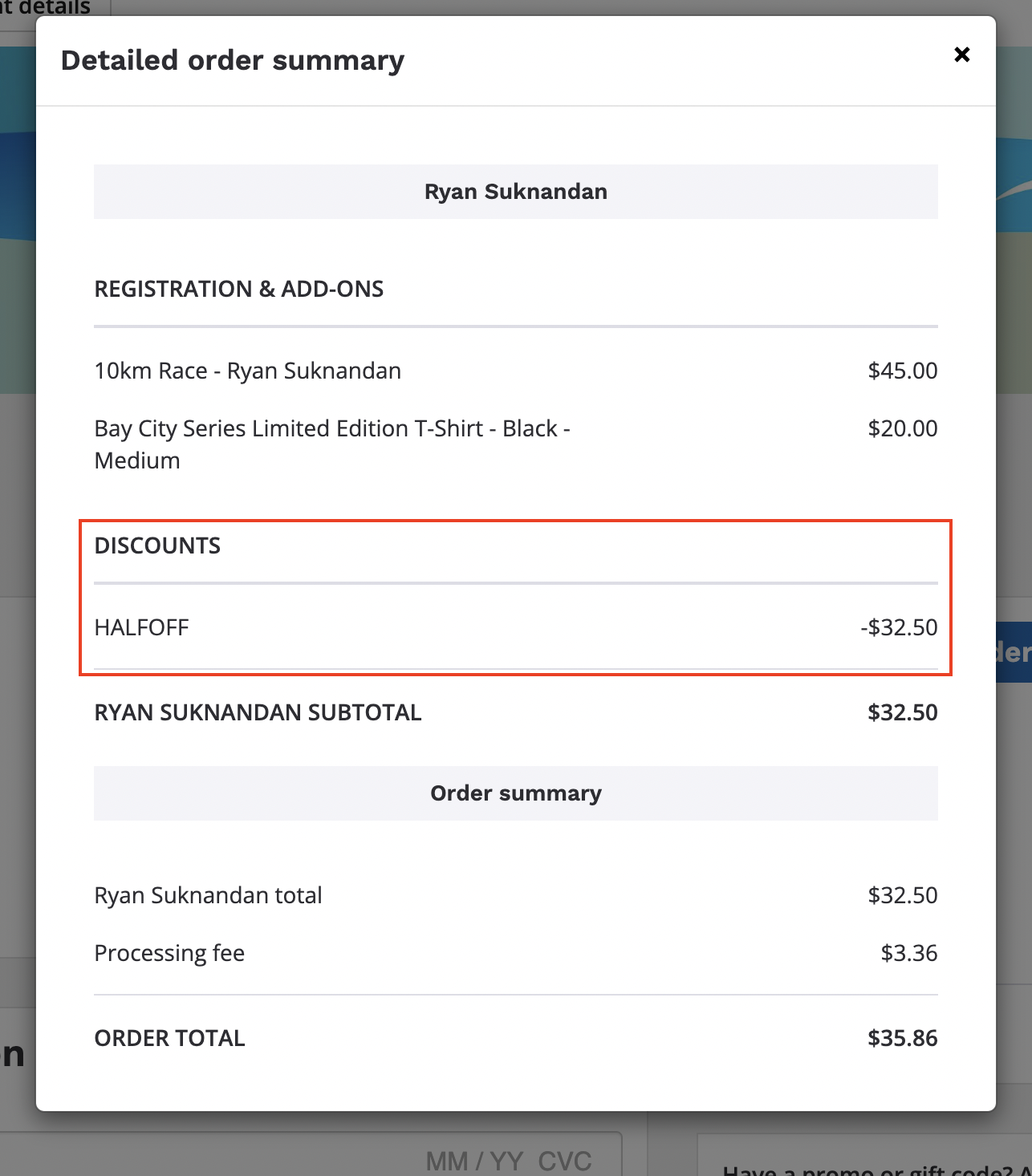Click the DISCOUNTS section heading
Screen dimensions: 1032x1176
[157, 545]
